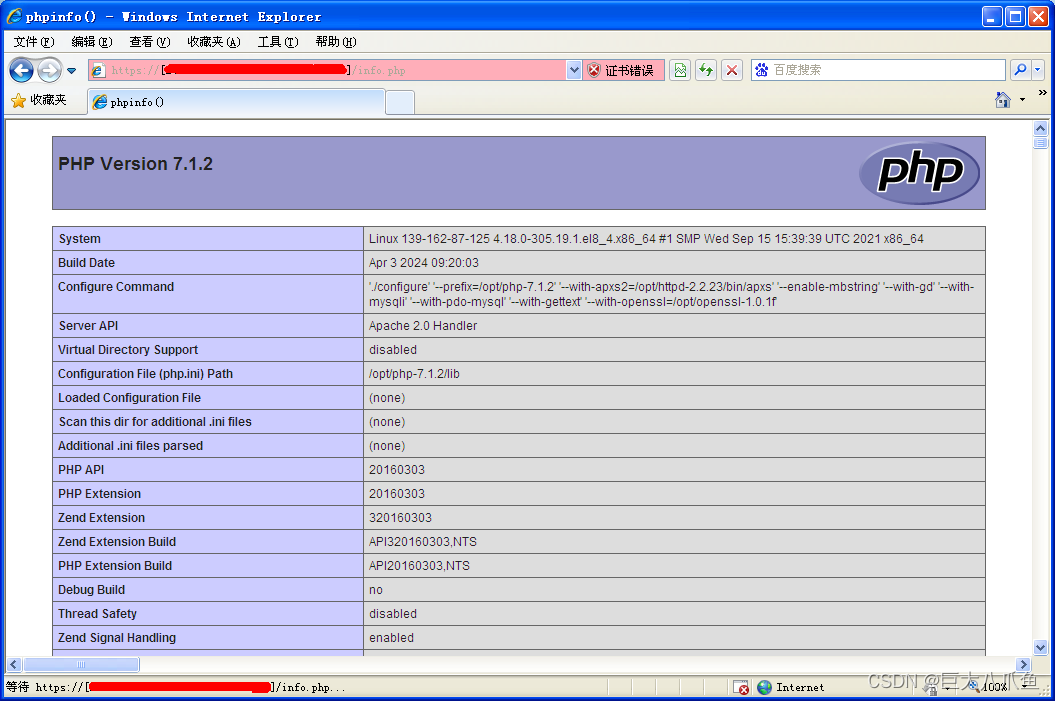1055x701 pixels.
Task: Open the 工具(T) menu
Action: pyautogui.click(x=278, y=42)
